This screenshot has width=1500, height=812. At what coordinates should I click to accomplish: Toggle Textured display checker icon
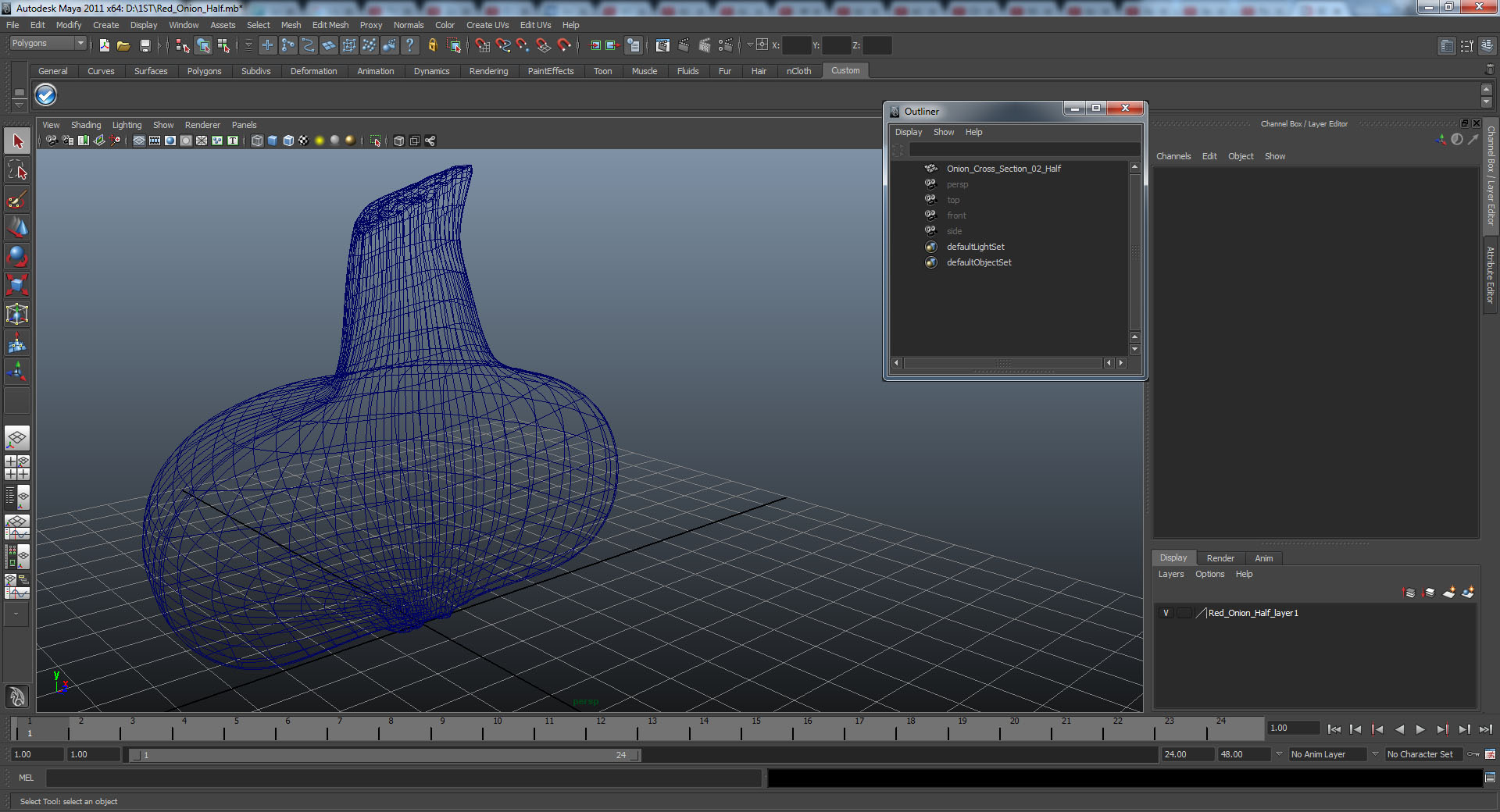[x=304, y=141]
